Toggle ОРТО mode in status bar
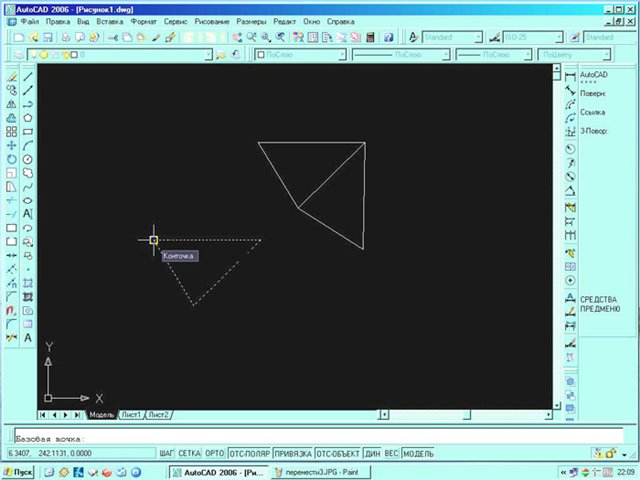The width and height of the screenshot is (640, 480). point(214,453)
